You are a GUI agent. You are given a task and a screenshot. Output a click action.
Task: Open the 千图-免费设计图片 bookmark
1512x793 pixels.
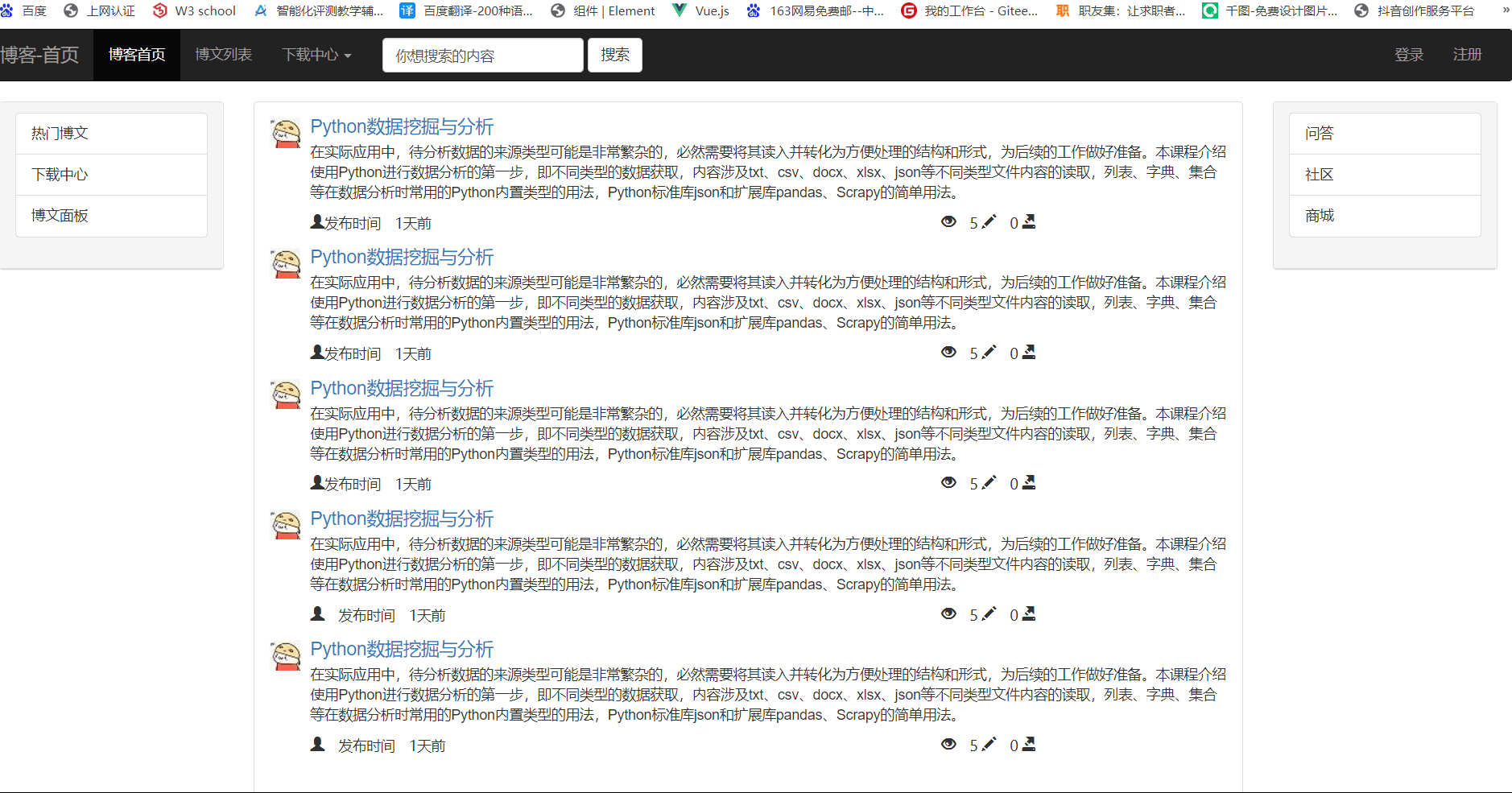[x=1270, y=10]
